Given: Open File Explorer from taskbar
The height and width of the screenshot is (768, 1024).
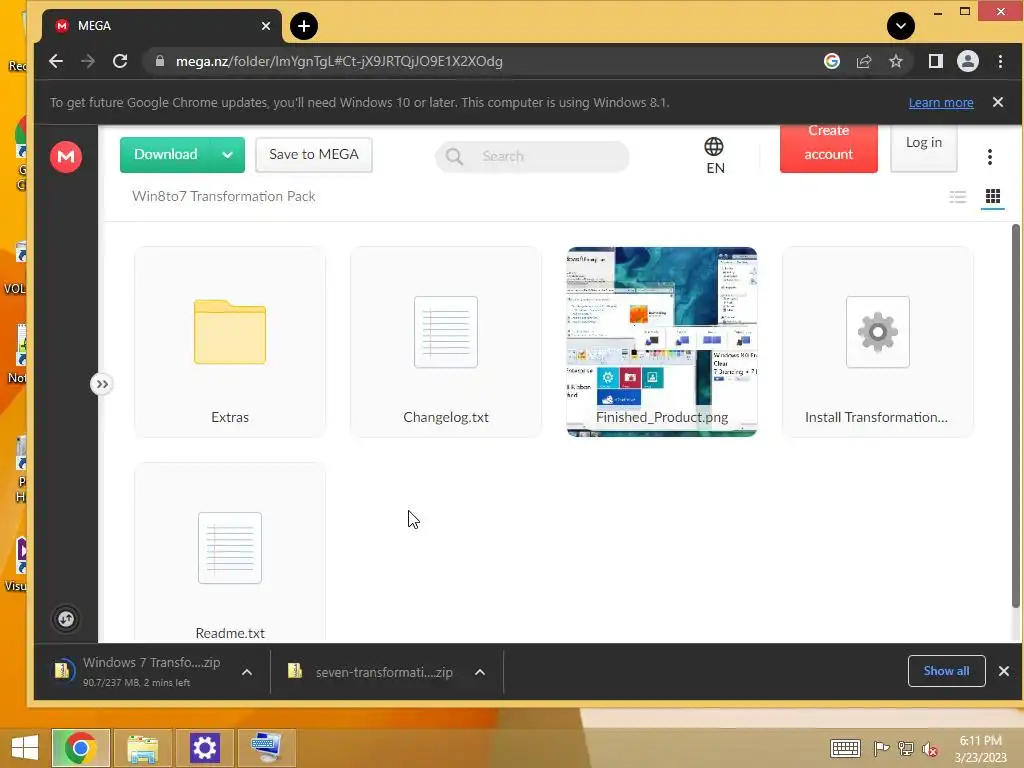Looking at the screenshot, I should 142,748.
